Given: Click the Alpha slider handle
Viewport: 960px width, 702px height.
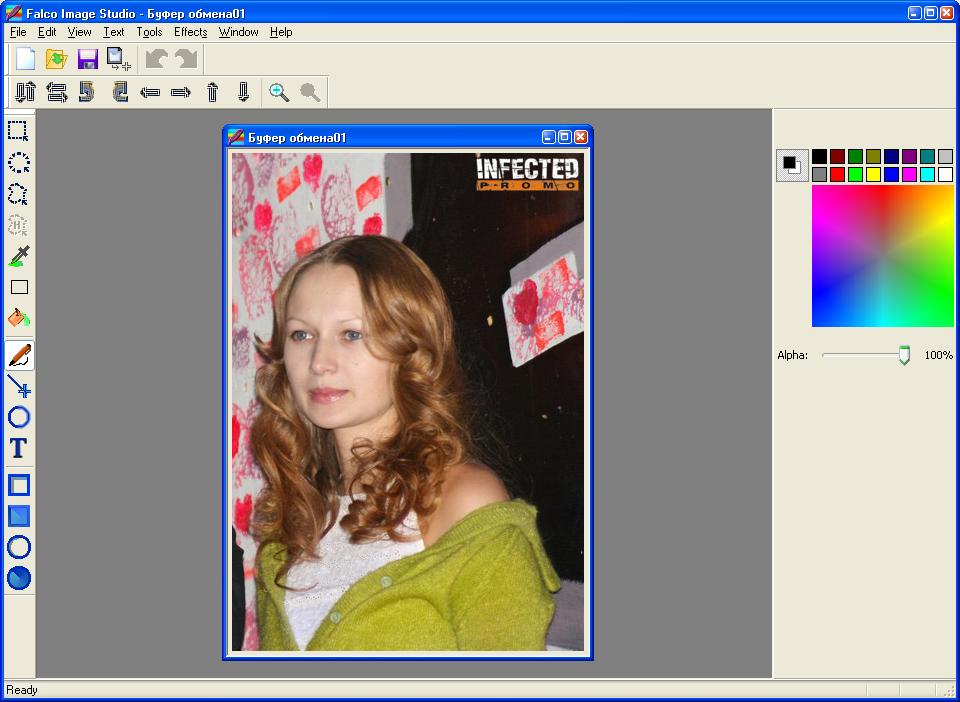Looking at the screenshot, I should coord(904,355).
